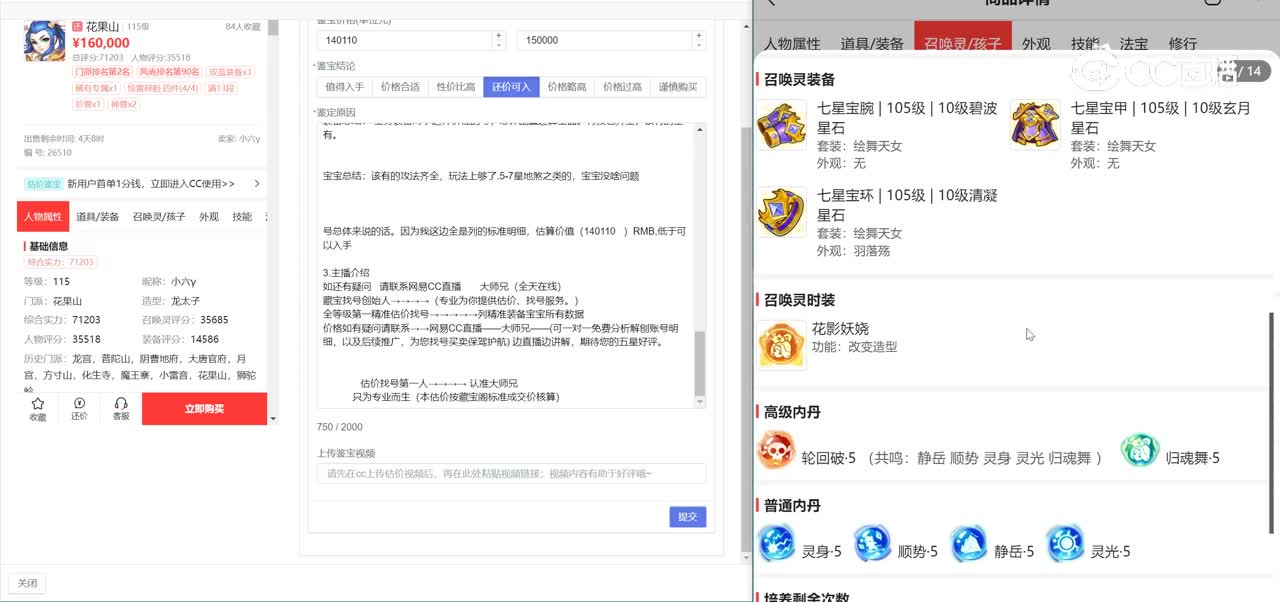Click the 还价 bargain icon
The width and height of the screenshot is (1280, 602).
pyautogui.click(x=79, y=403)
